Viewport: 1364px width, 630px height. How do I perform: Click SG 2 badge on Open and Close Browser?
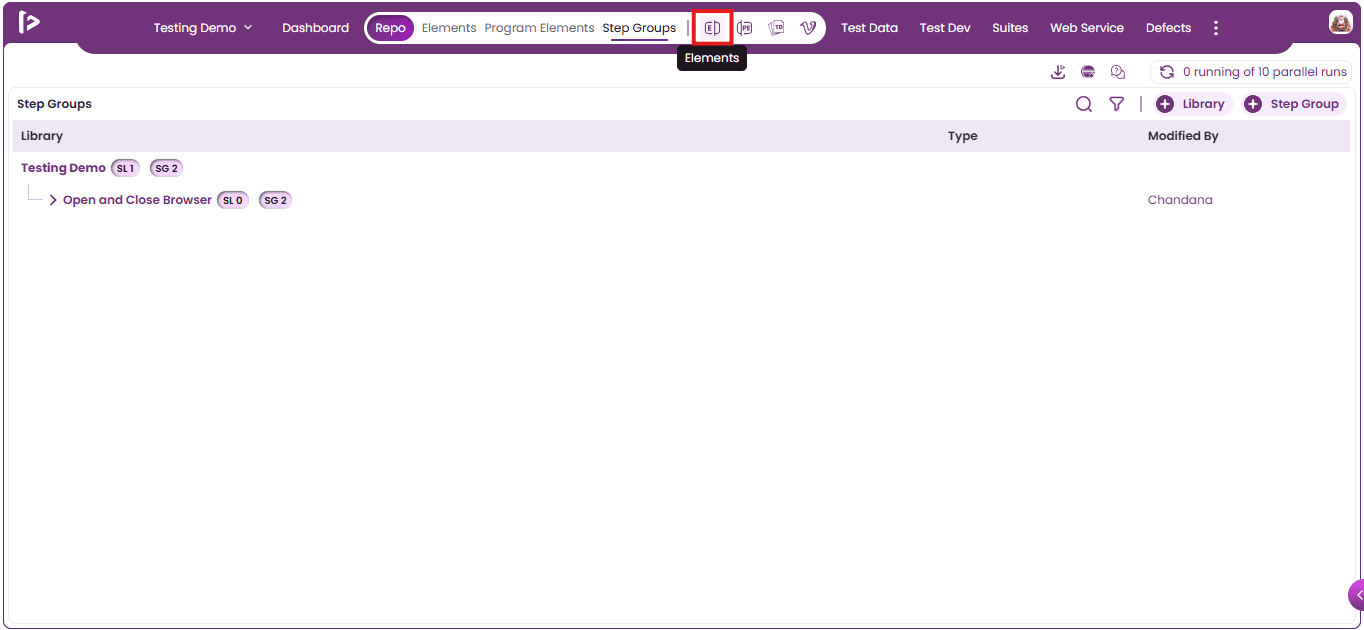tap(275, 200)
